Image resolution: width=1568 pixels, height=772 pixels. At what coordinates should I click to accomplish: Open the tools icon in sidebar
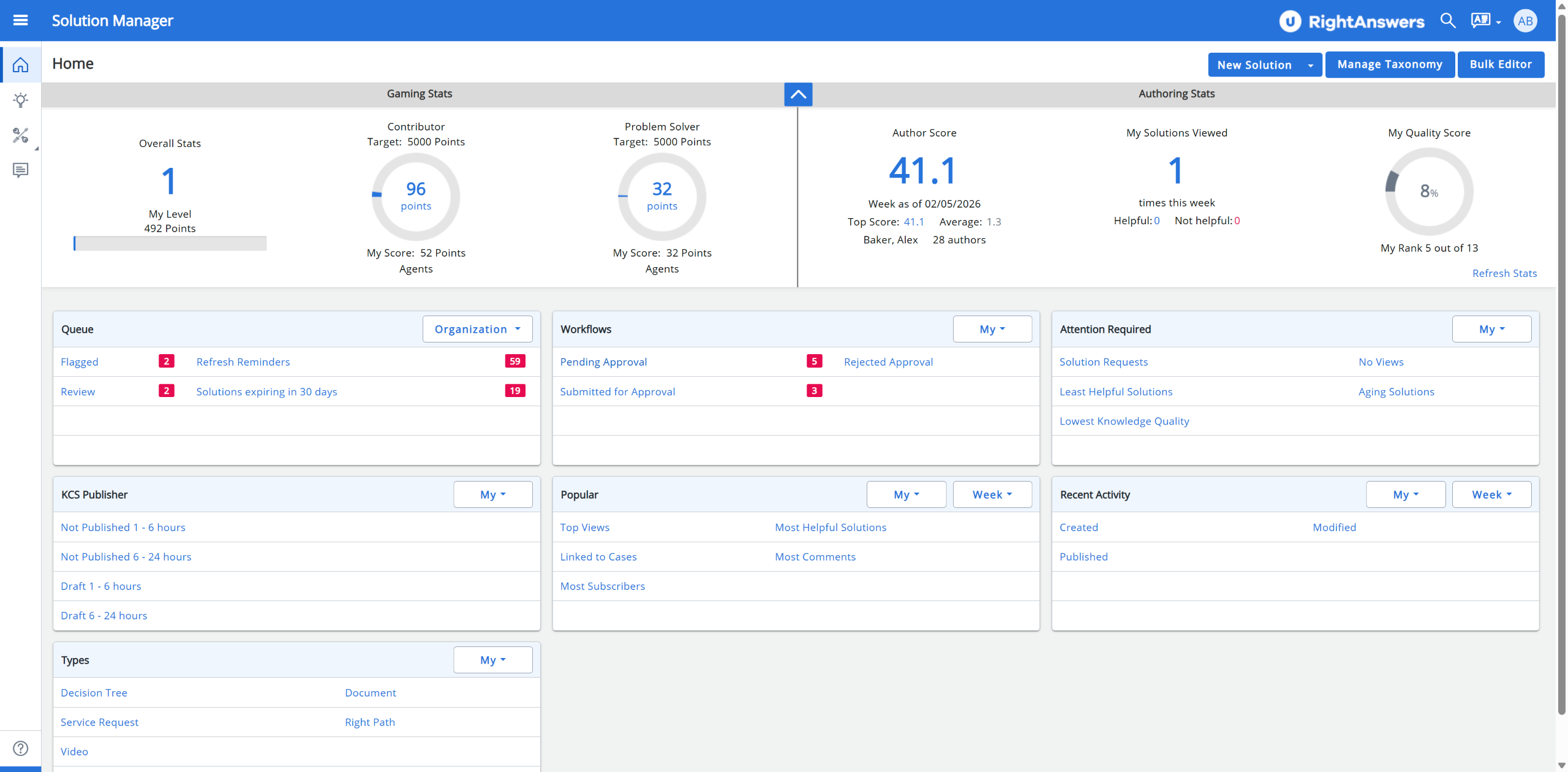pos(21,135)
